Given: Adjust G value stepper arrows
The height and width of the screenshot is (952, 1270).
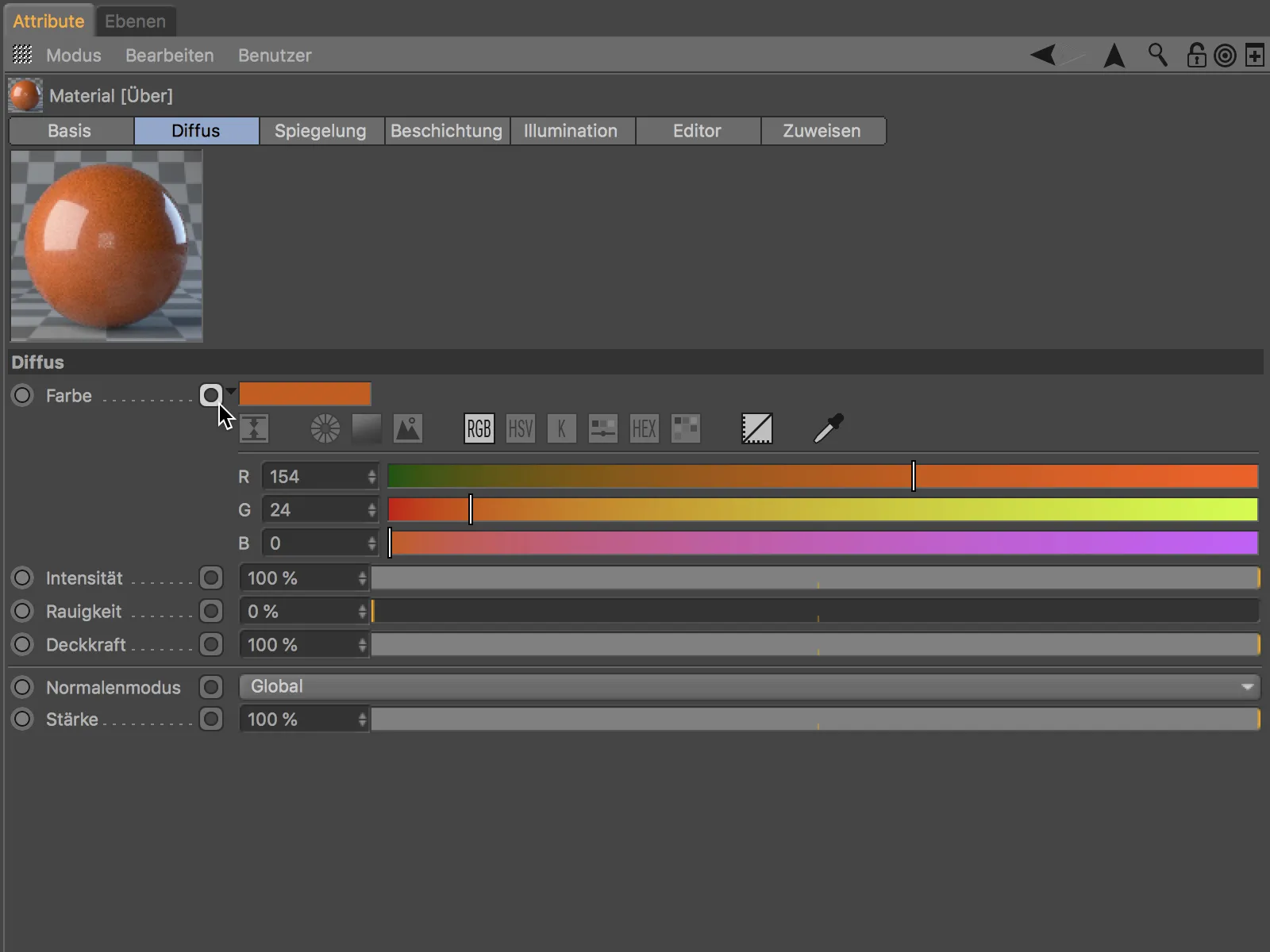Looking at the screenshot, I should [371, 510].
